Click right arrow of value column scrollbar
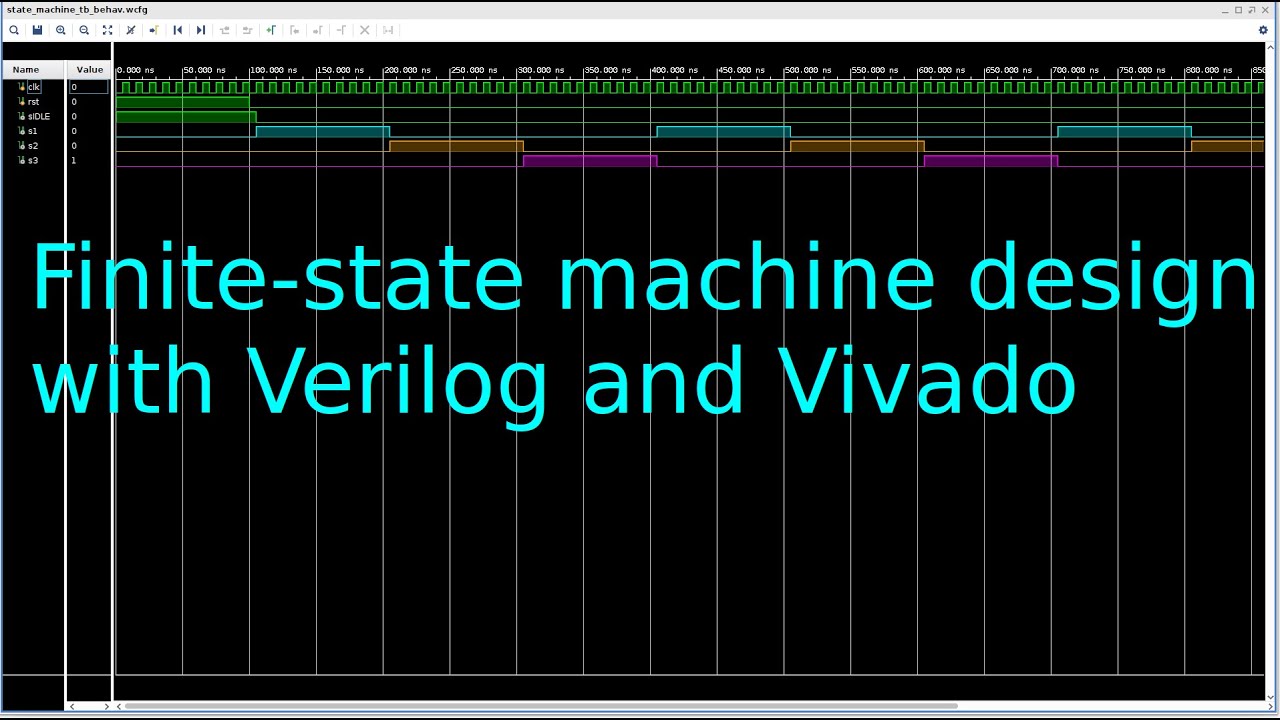The width and height of the screenshot is (1280, 720). tap(106, 706)
